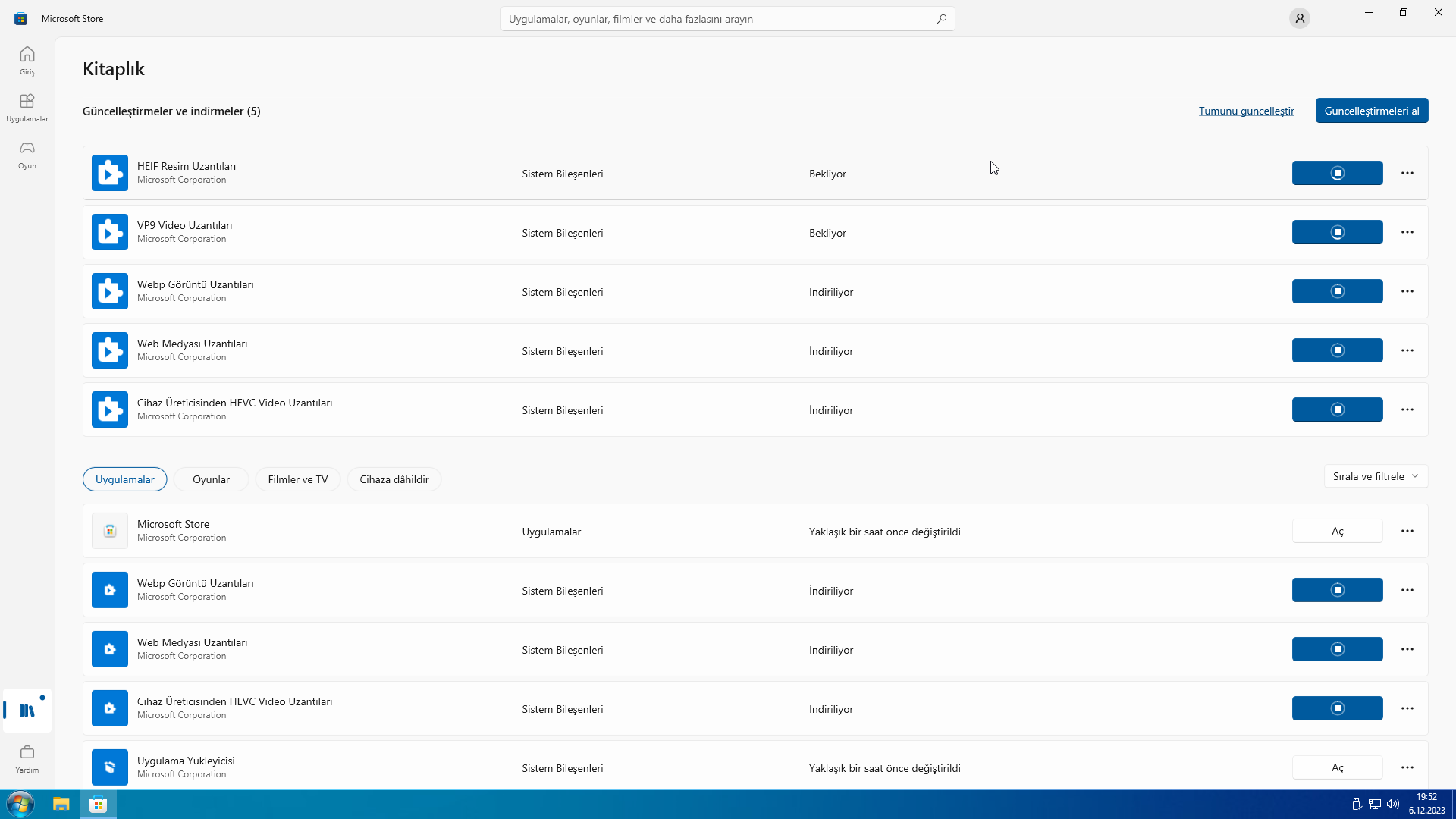Open more options for VP9 Video Uzantıları
Viewport: 1456px width, 819px height.
pyautogui.click(x=1407, y=232)
